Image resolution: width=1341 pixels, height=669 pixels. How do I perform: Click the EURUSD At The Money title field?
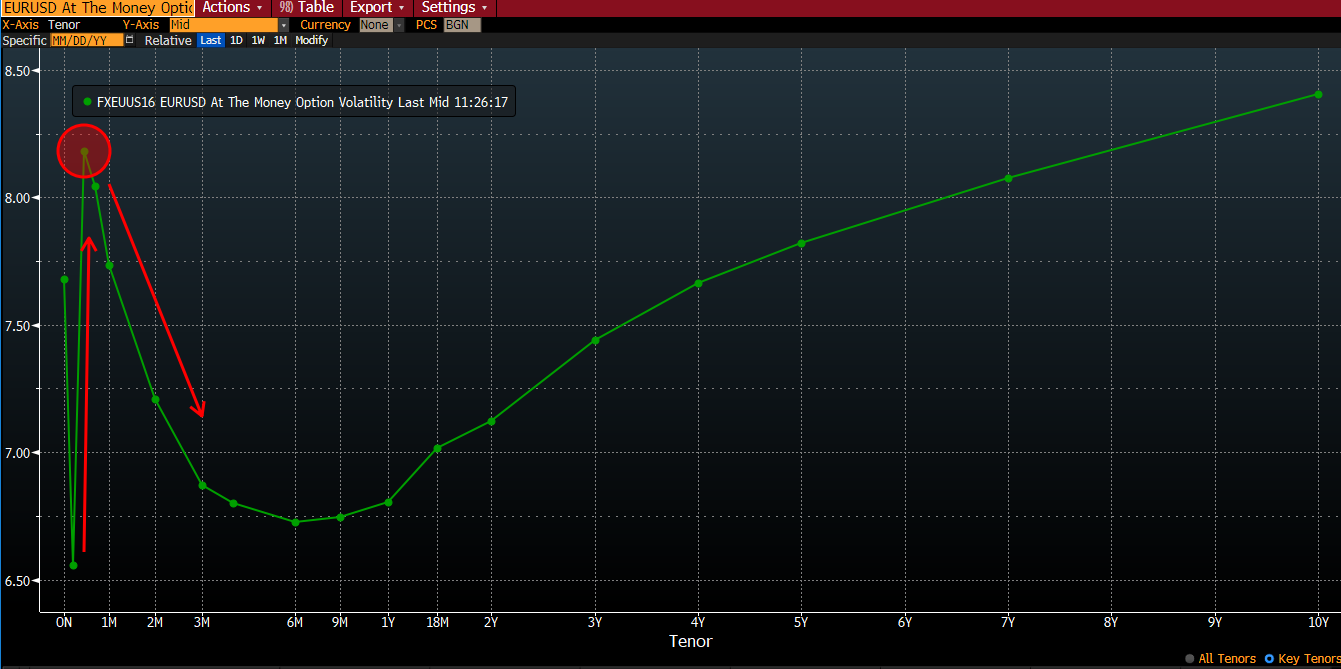click(x=97, y=7)
